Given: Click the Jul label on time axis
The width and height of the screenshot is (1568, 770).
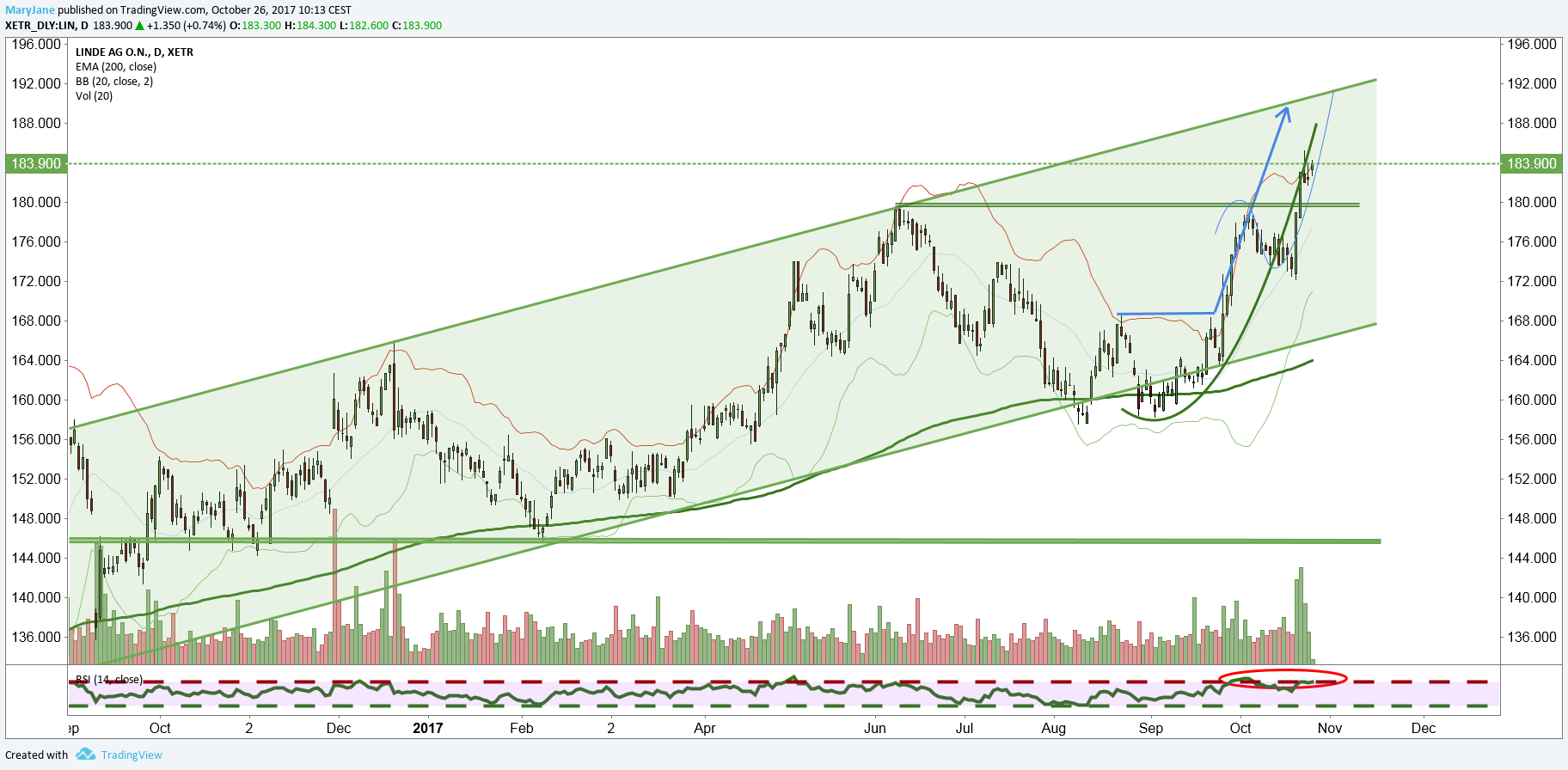Looking at the screenshot, I should pos(965,729).
